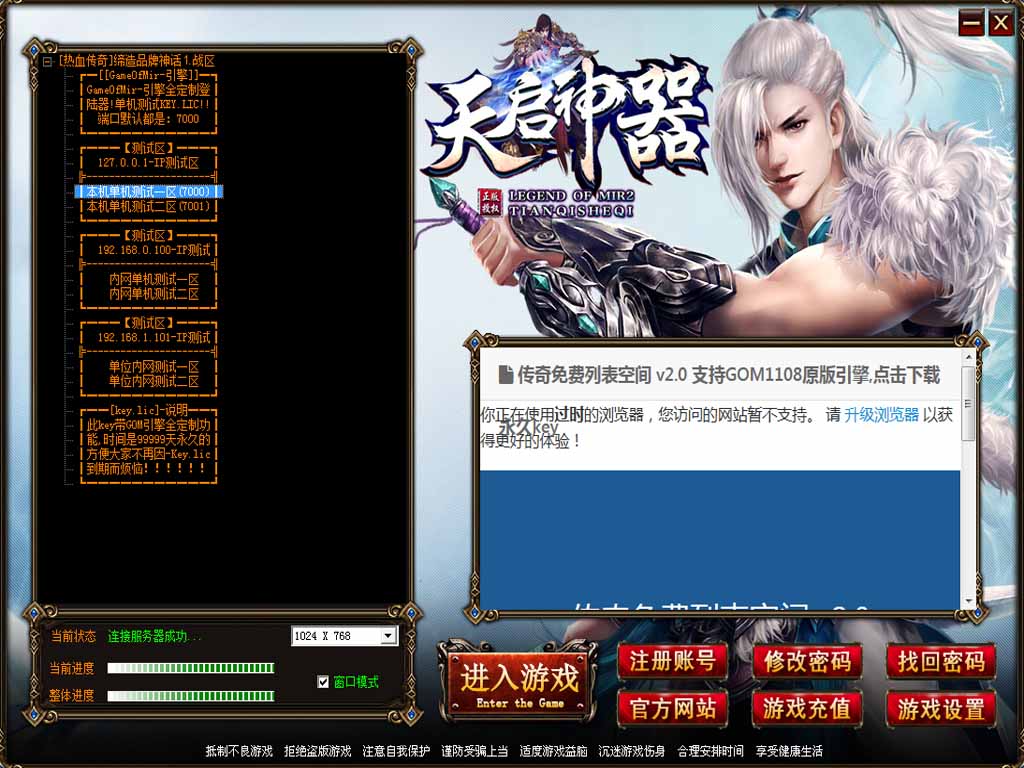1024x768 pixels.
Task: Click the resolution combo box arrow
Action: (x=389, y=636)
